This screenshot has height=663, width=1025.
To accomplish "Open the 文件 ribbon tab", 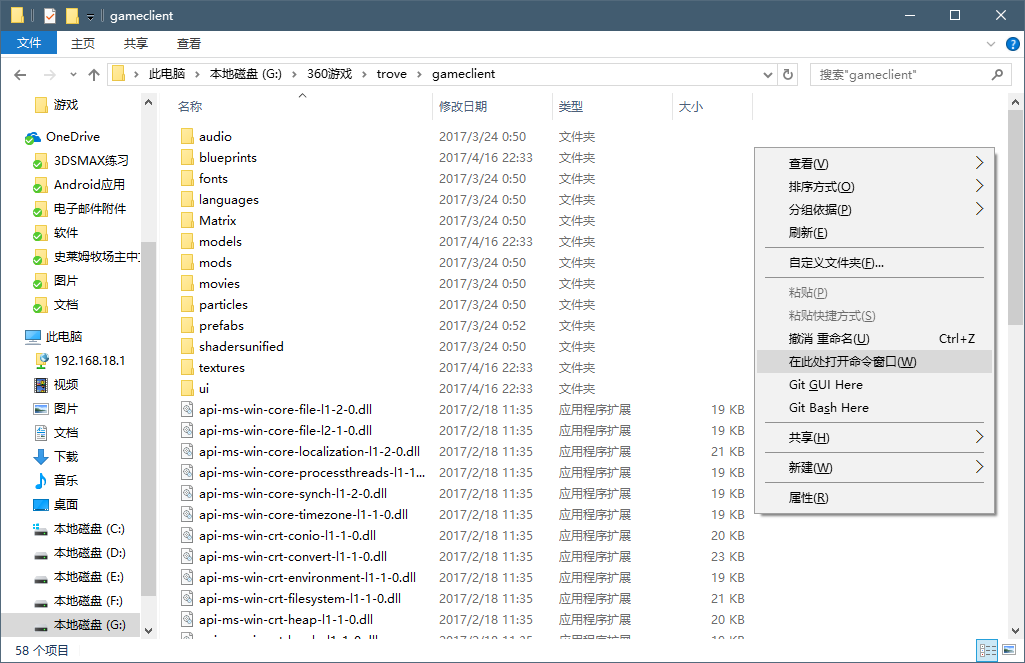I will (x=29, y=43).
